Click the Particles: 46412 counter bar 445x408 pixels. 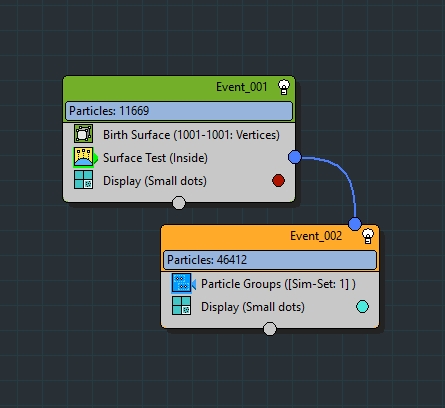(x=270, y=260)
